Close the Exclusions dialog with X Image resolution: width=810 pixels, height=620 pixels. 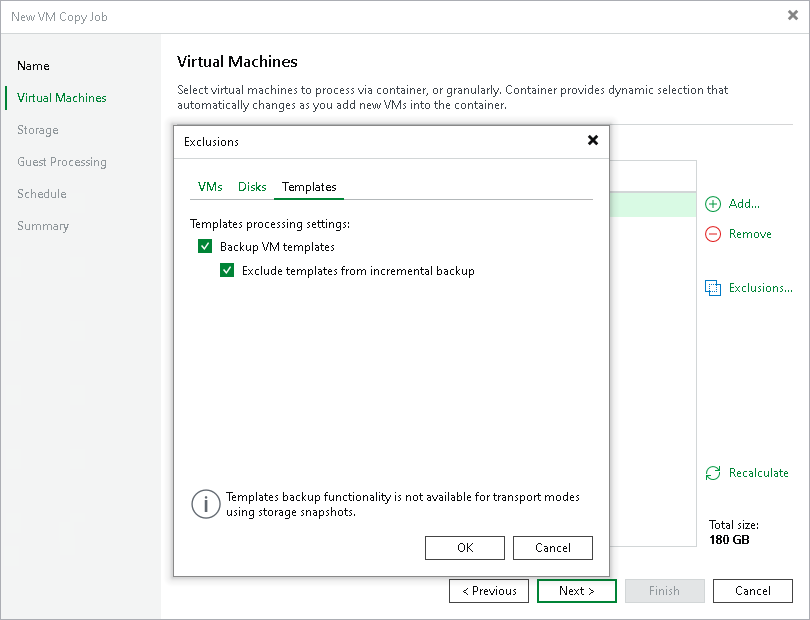coord(593,140)
